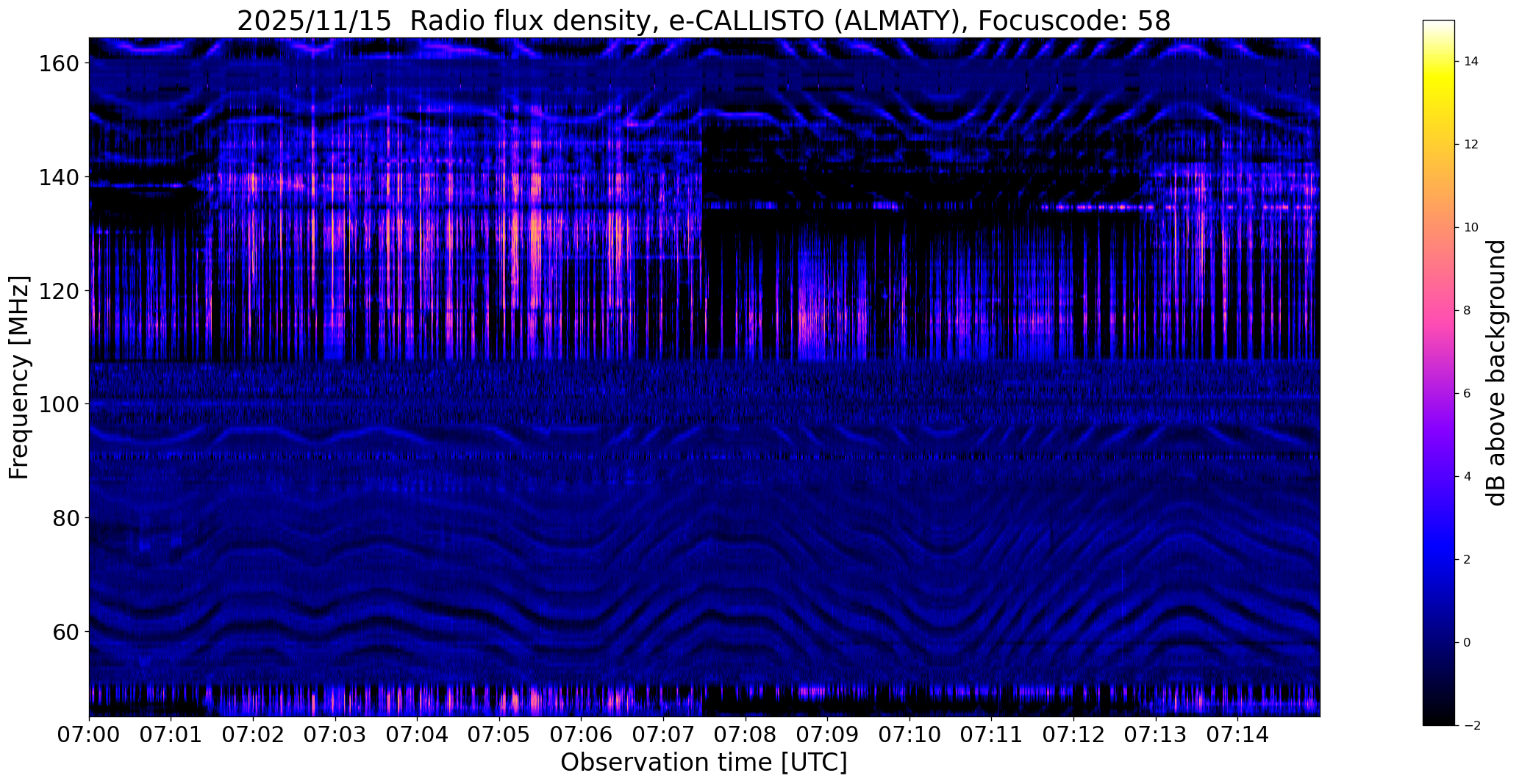This screenshot has height=784, width=1519.
Task: Click the 120 frequency tick label
Action: click(x=58, y=291)
